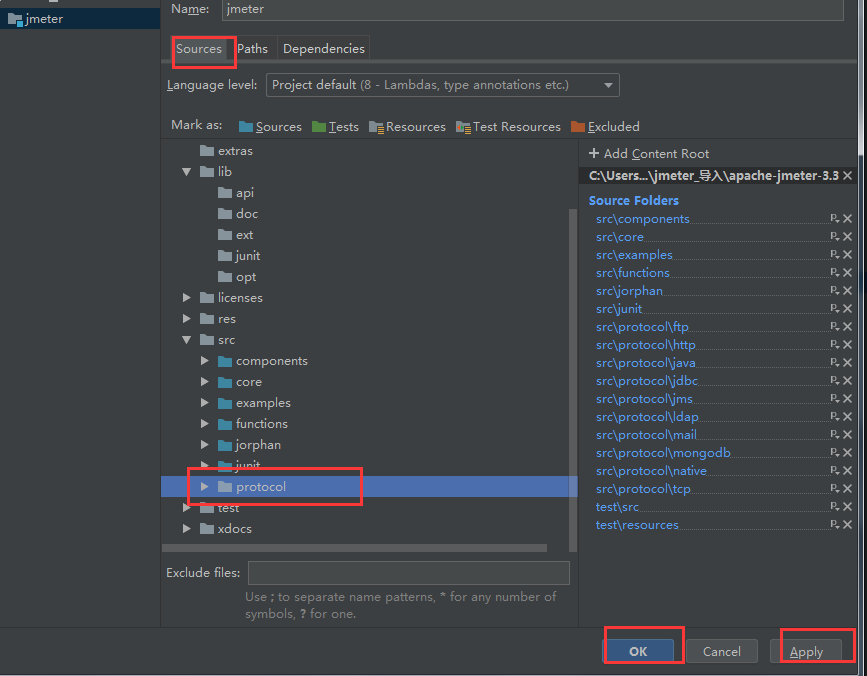Unmark test\src source folder with X
Viewport: 867px width, 676px height.
click(x=847, y=506)
